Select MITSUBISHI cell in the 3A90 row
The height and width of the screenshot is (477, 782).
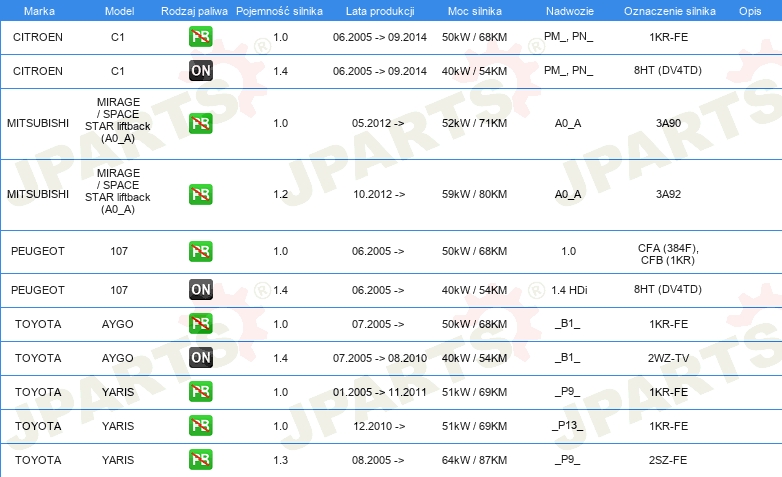click(x=38, y=123)
